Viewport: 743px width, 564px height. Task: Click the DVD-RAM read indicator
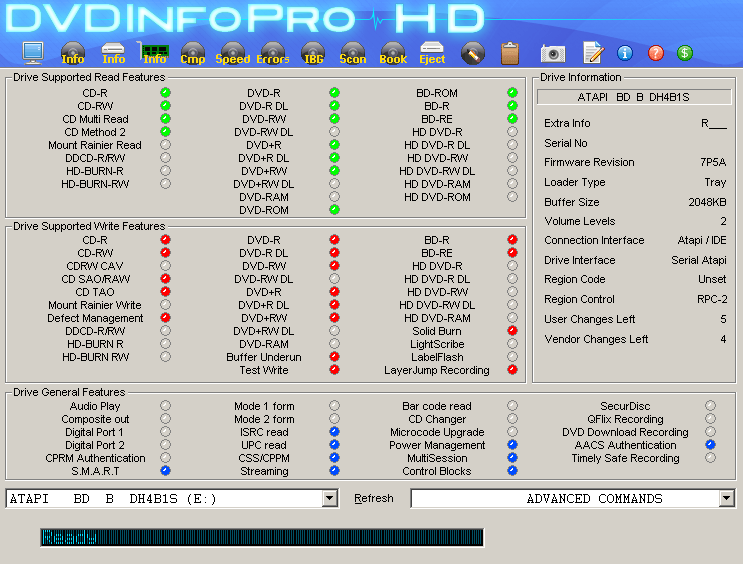pos(334,196)
